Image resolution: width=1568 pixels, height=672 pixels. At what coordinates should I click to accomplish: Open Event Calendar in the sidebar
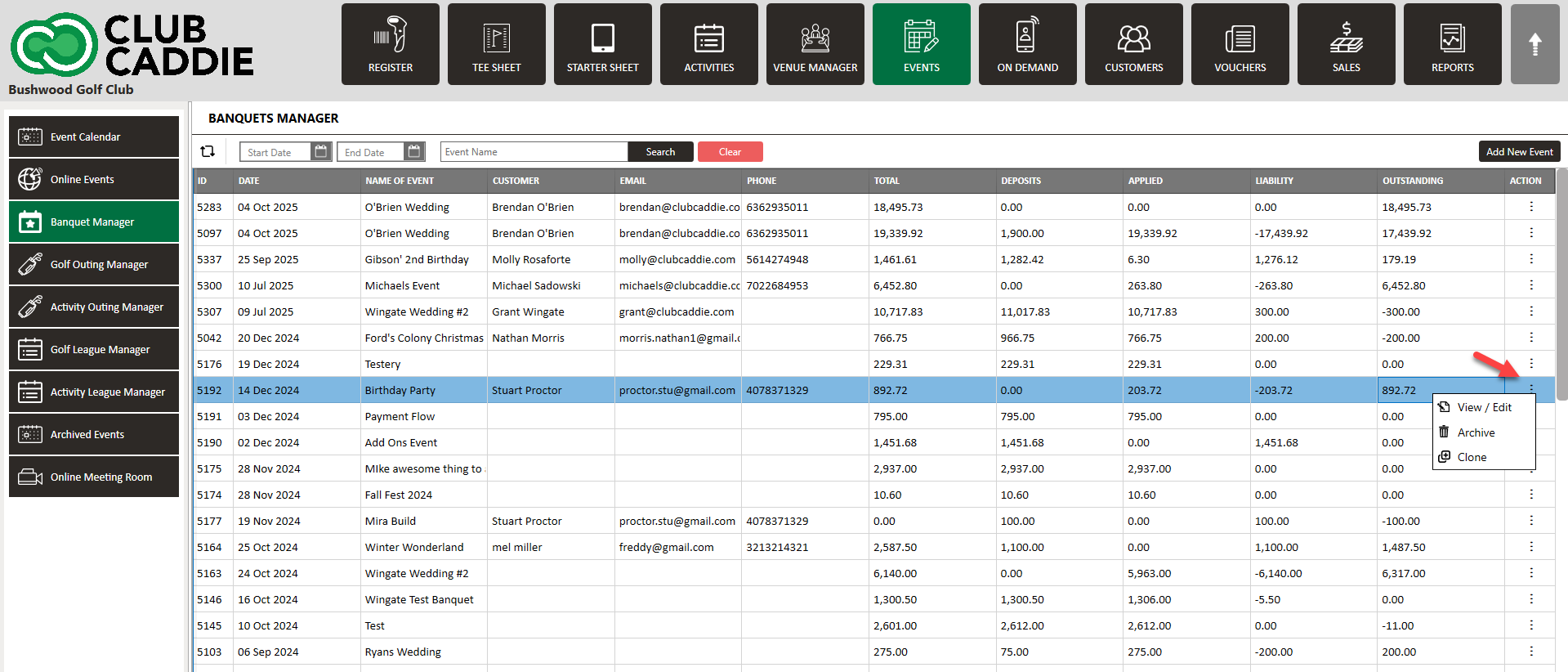point(94,137)
